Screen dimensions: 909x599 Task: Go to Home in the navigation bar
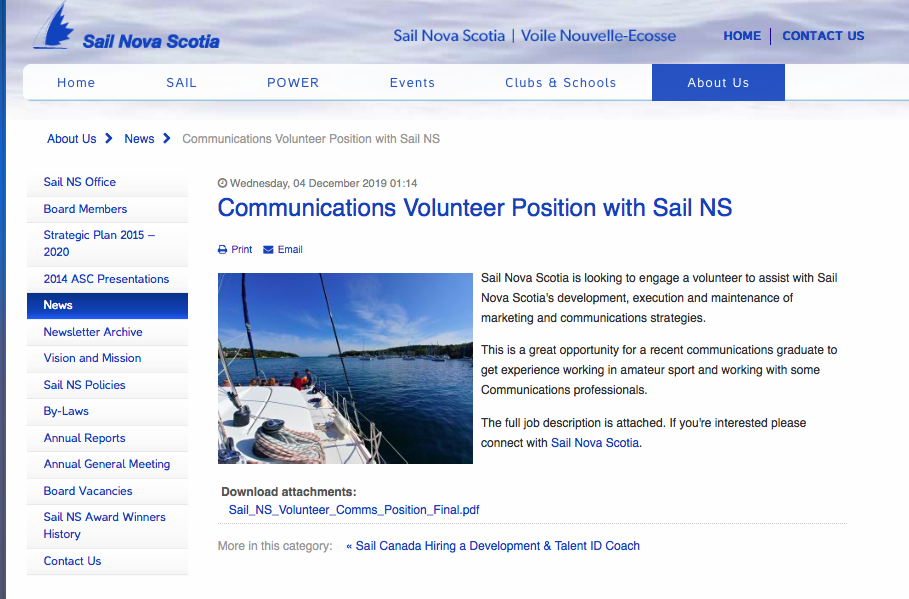76,83
